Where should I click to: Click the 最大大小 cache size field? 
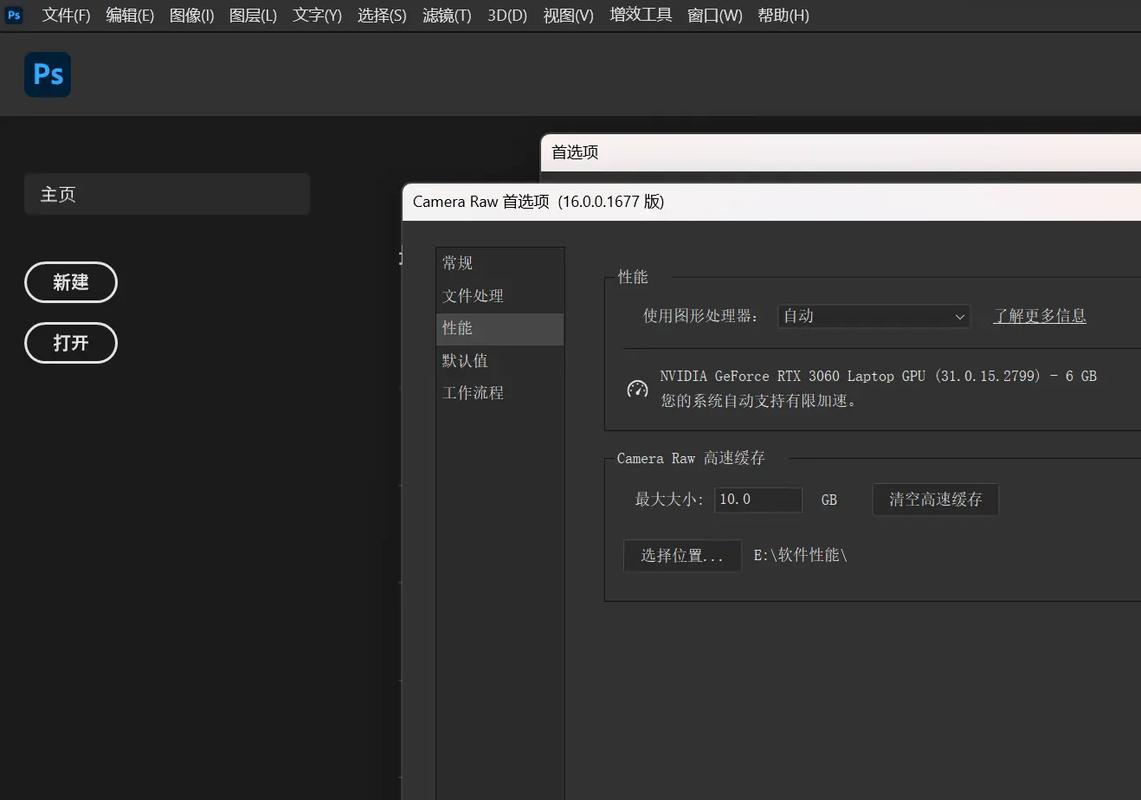[758, 499]
